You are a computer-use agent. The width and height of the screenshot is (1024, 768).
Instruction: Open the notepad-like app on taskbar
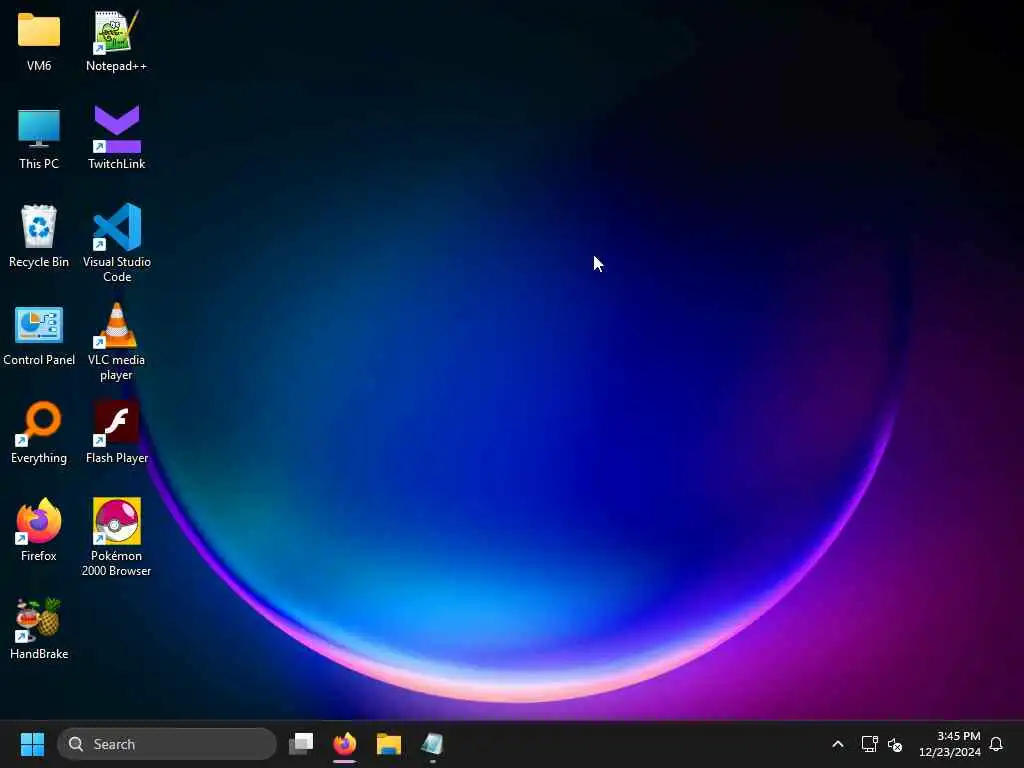click(x=432, y=744)
